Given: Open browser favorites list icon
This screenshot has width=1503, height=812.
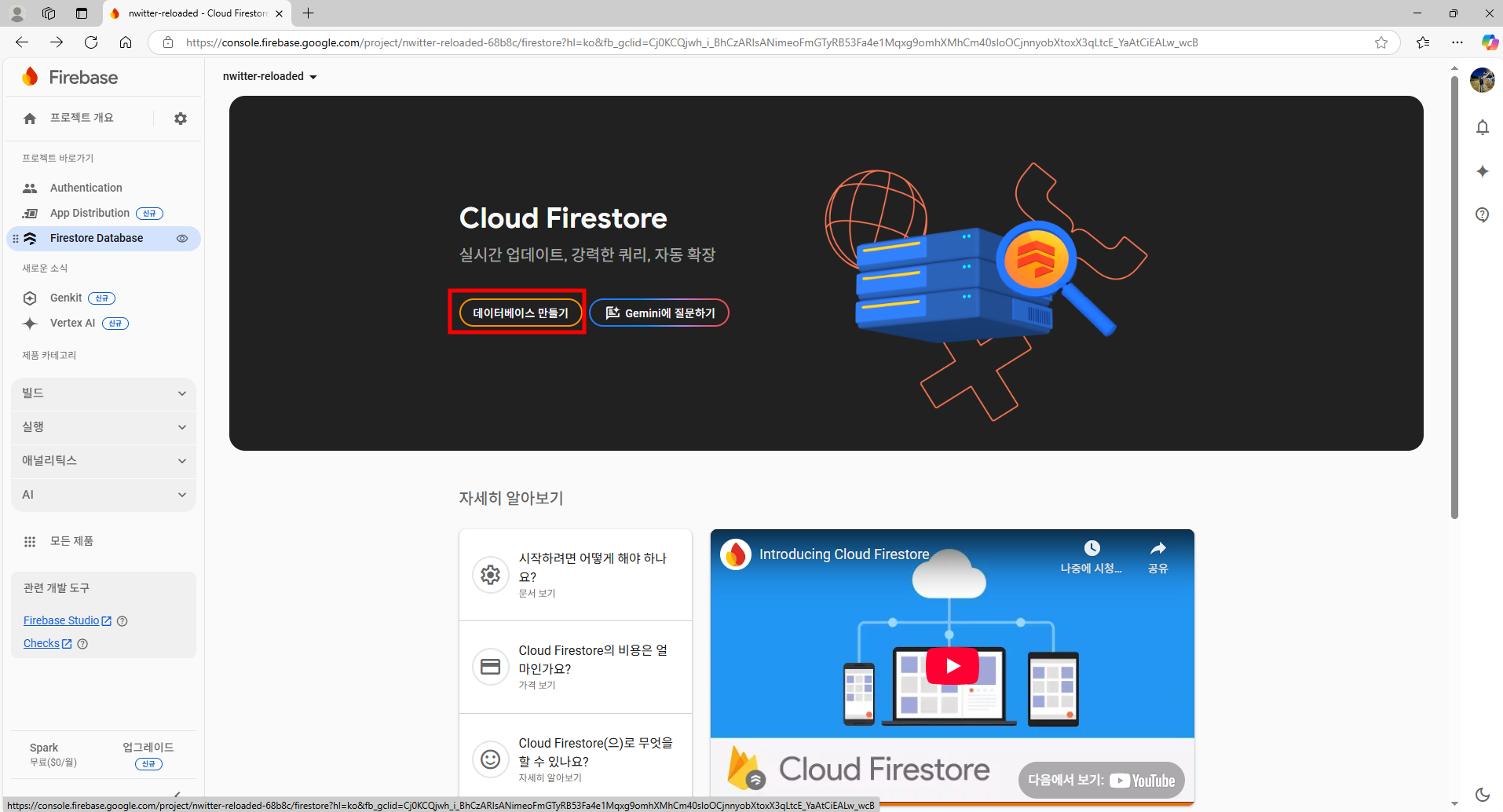Looking at the screenshot, I should tap(1423, 42).
